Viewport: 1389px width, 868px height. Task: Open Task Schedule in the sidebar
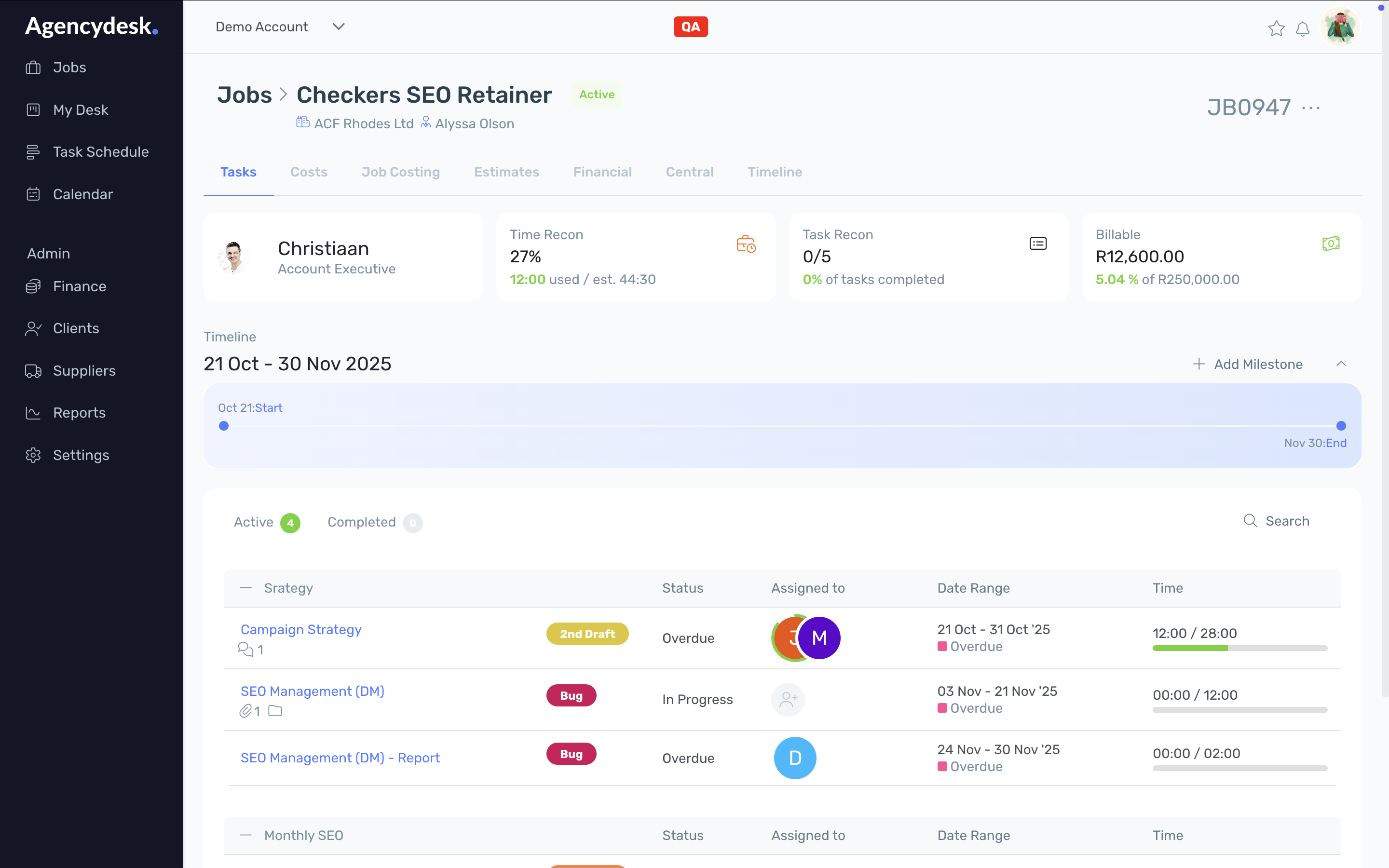tap(100, 151)
